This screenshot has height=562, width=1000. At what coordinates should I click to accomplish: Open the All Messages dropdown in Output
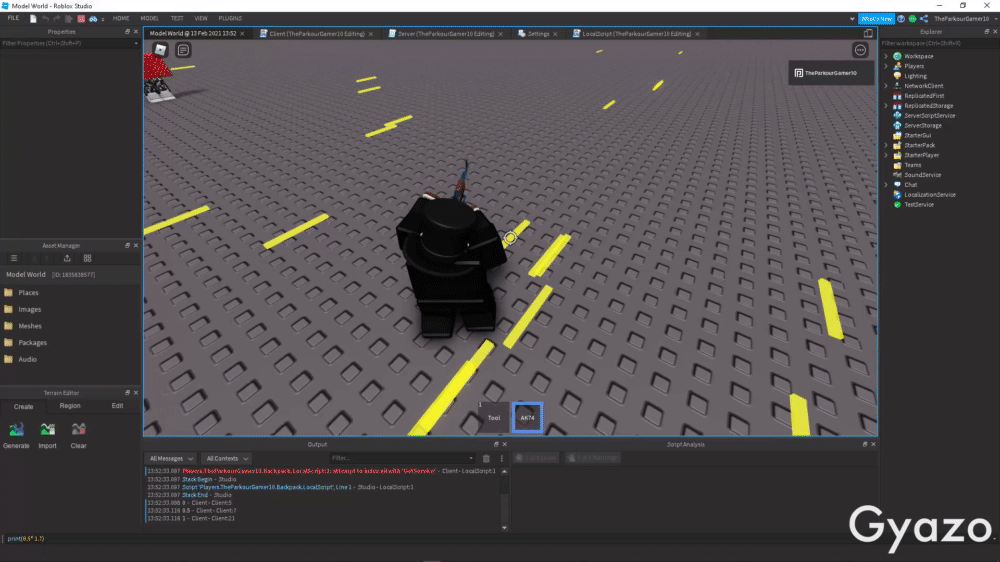[x=171, y=458]
